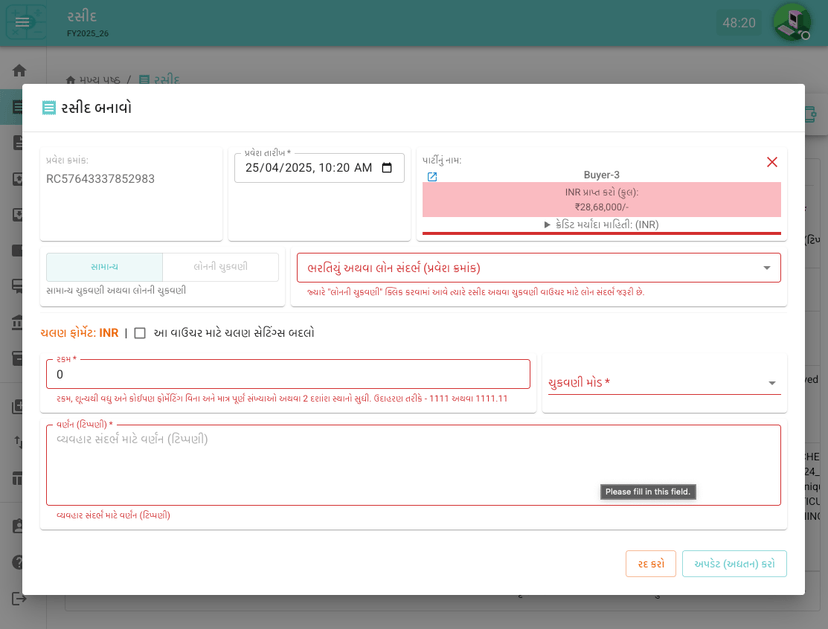Open the hamburger navigation menu
Screen dimensions: 828x629
coord(22,22)
